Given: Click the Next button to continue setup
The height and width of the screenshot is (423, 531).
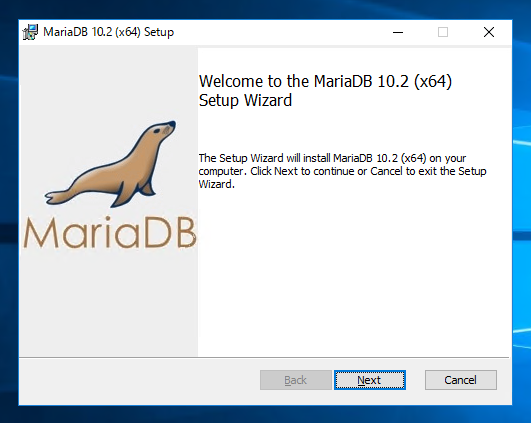Looking at the screenshot, I should click(369, 380).
